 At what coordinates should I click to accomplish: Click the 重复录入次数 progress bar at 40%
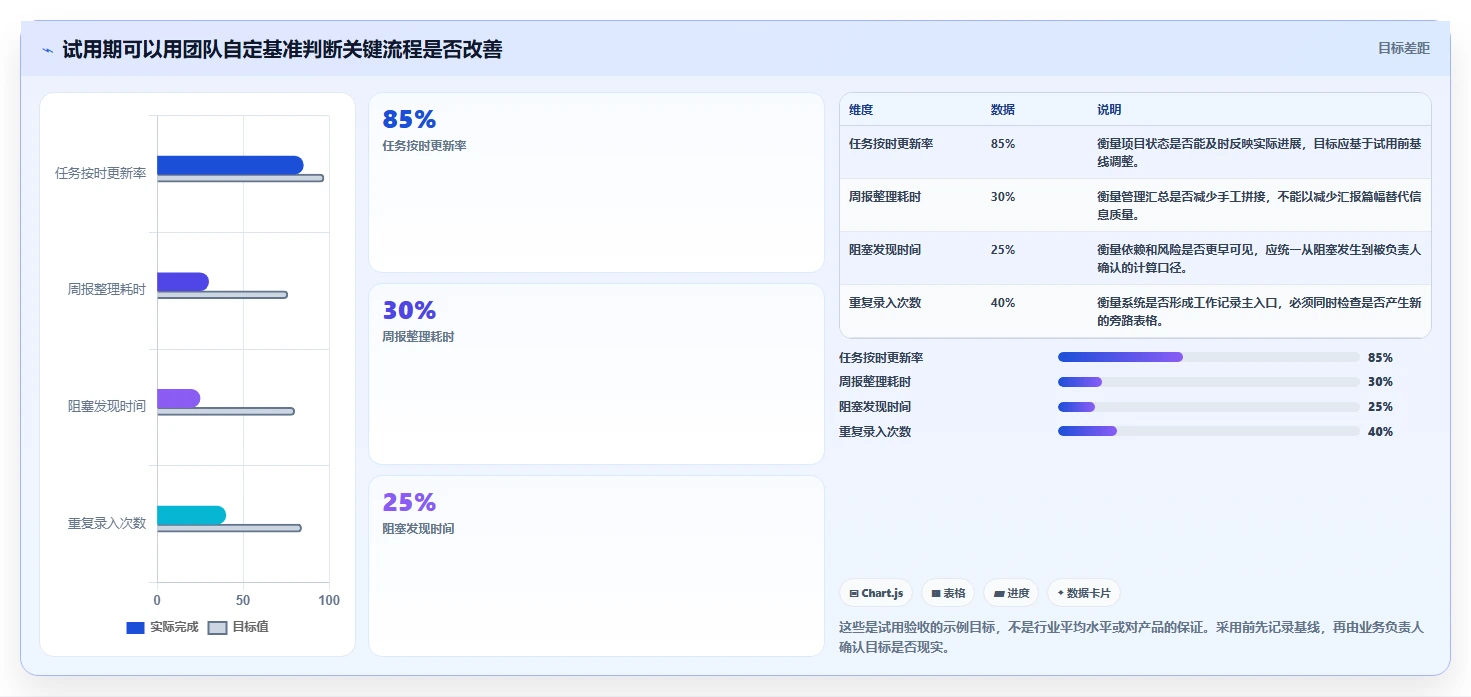(1208, 432)
